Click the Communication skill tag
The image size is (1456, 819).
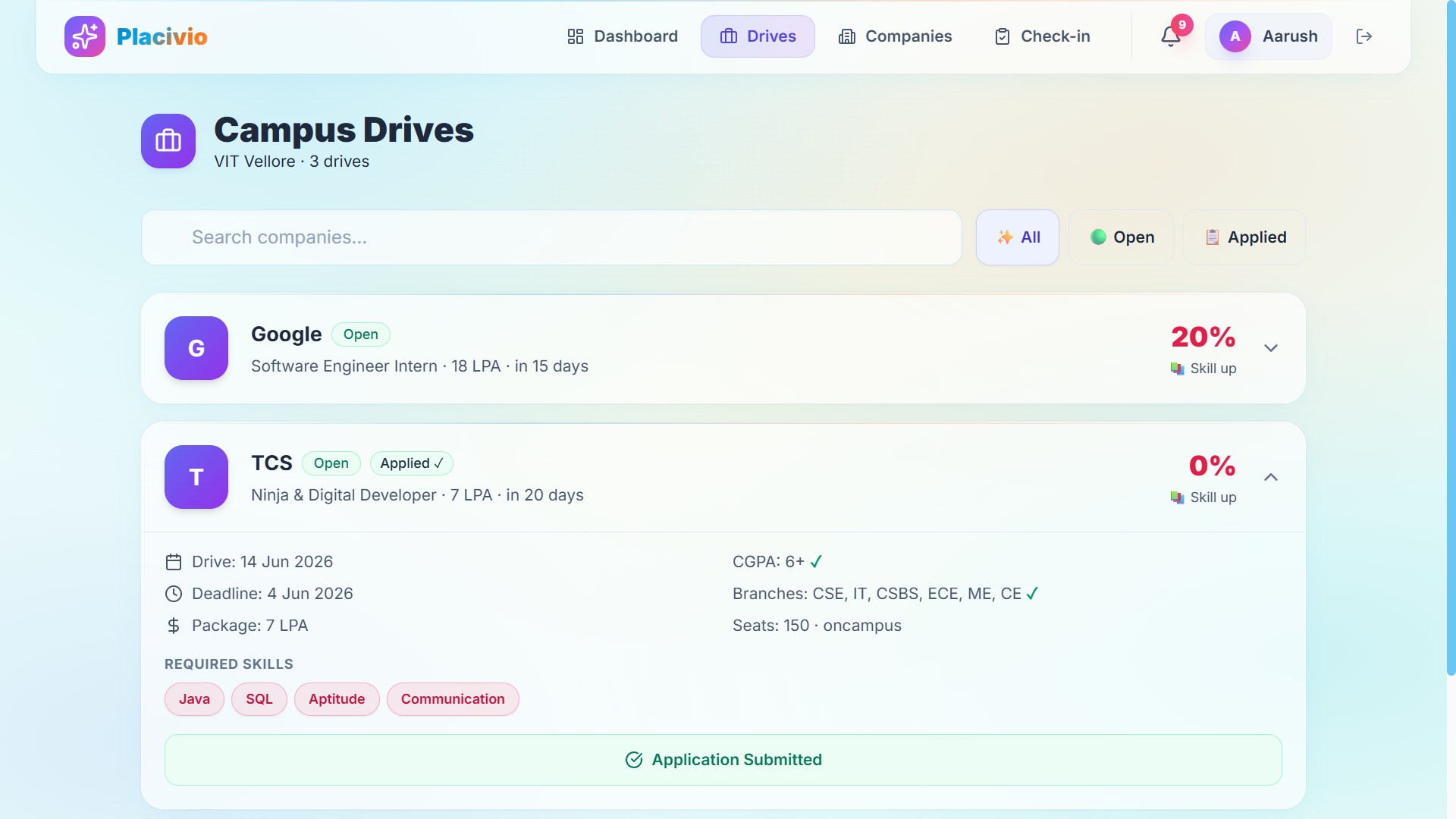453,699
